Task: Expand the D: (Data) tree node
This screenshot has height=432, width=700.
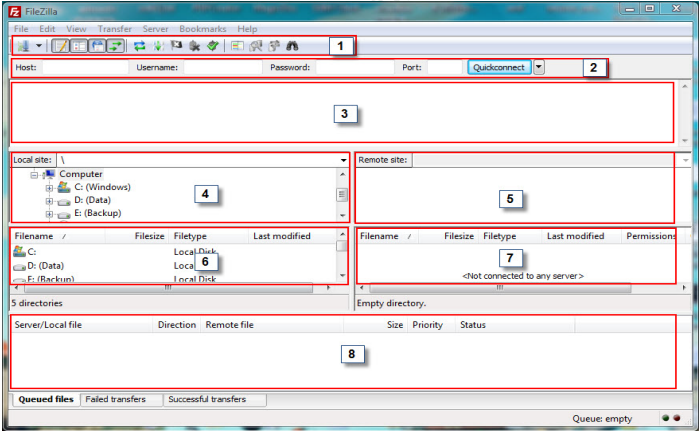Action: [49, 201]
